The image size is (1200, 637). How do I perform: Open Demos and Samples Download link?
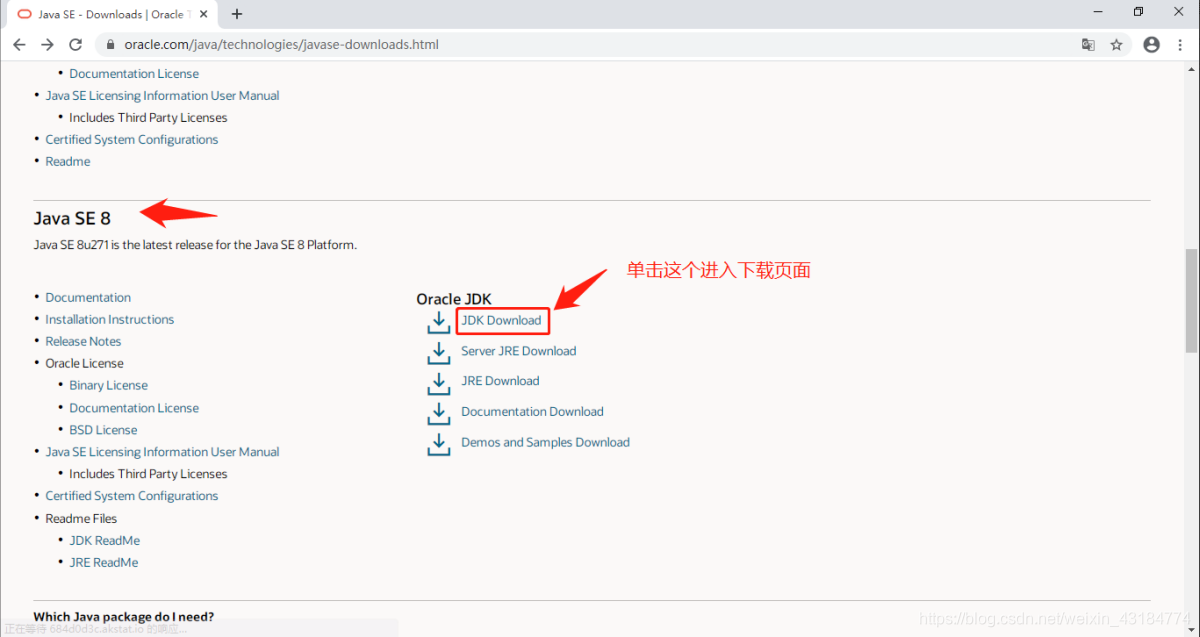tap(545, 442)
